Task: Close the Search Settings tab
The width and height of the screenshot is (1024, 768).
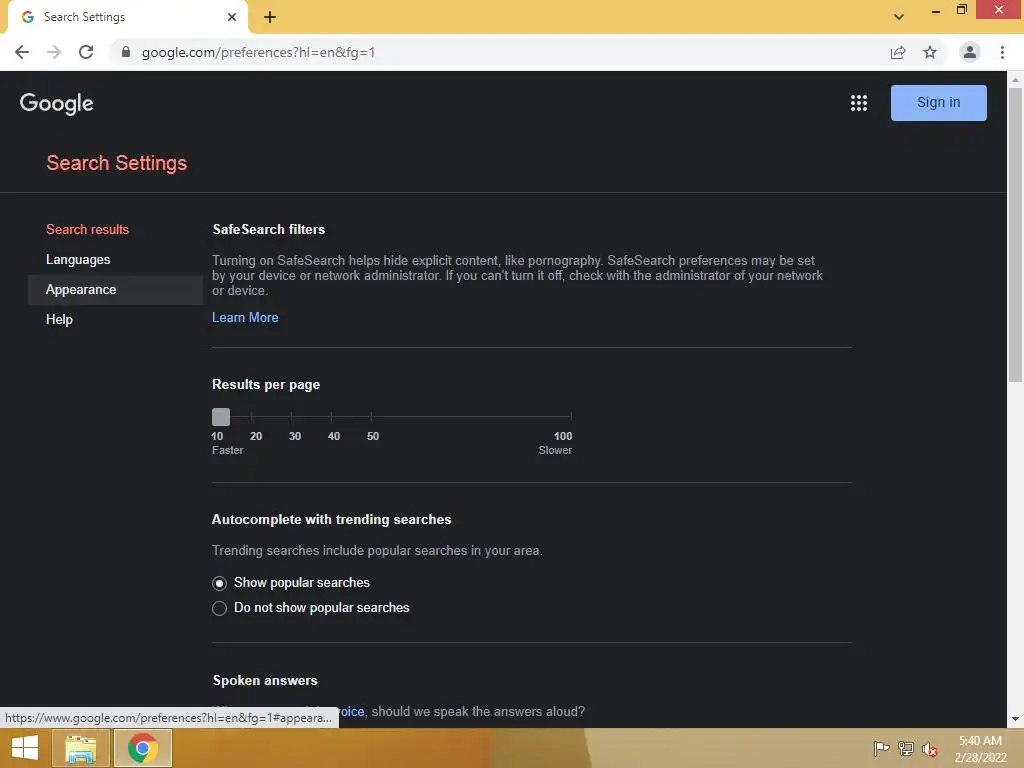Action: click(232, 17)
